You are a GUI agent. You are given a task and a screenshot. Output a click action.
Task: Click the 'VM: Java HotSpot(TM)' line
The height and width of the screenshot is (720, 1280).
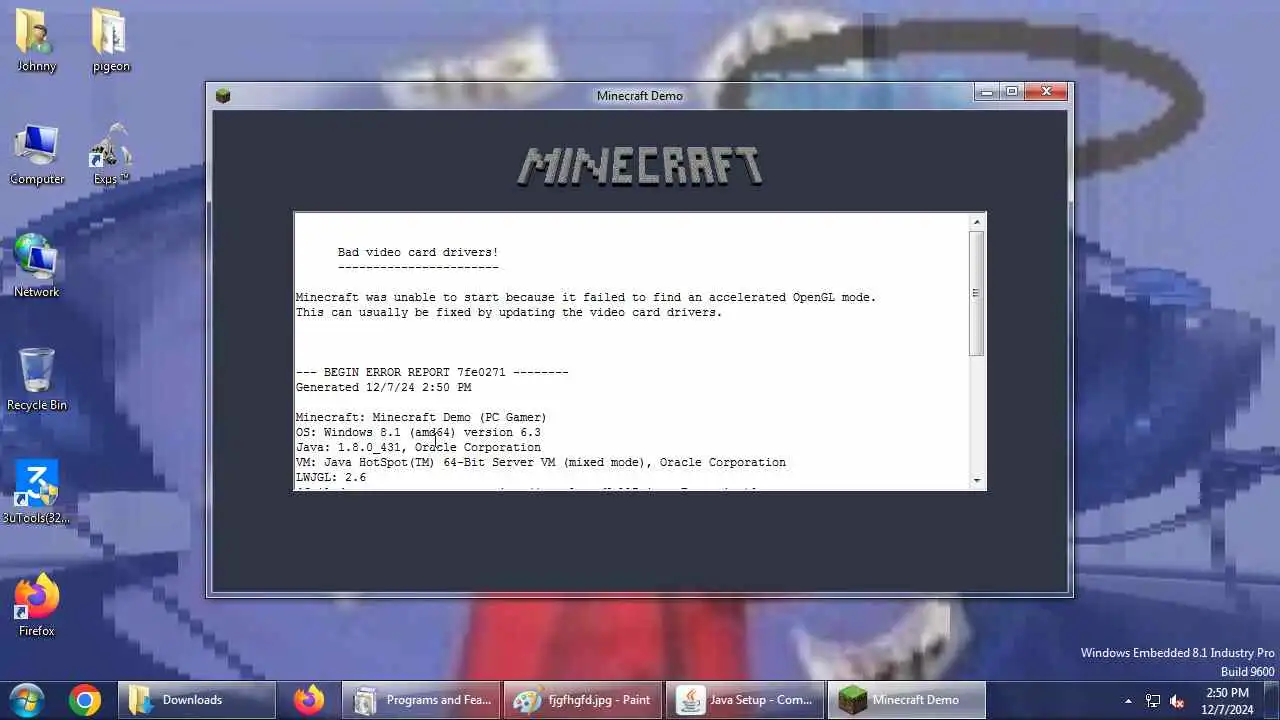(541, 462)
